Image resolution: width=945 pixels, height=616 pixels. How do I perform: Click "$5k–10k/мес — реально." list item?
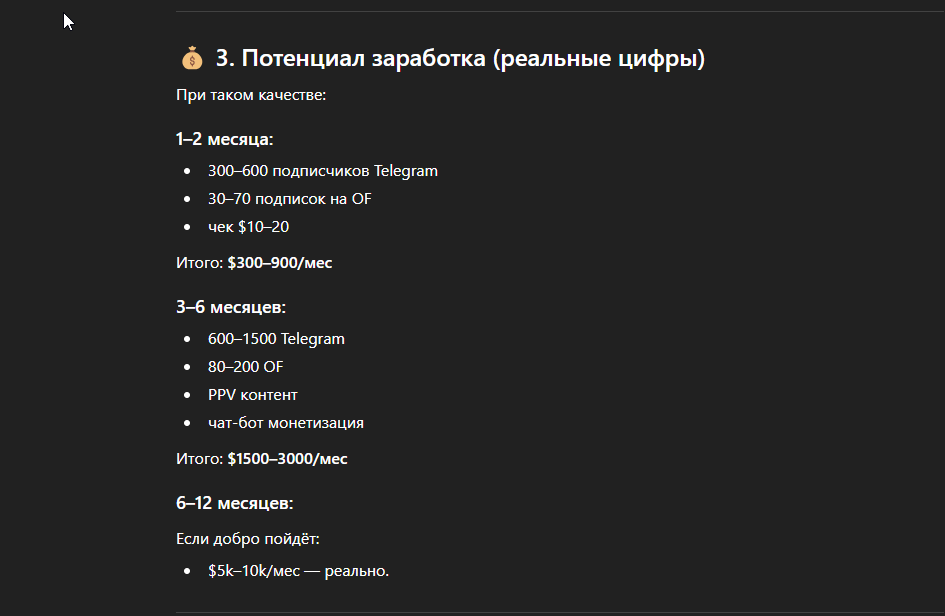pyautogui.click(x=298, y=571)
